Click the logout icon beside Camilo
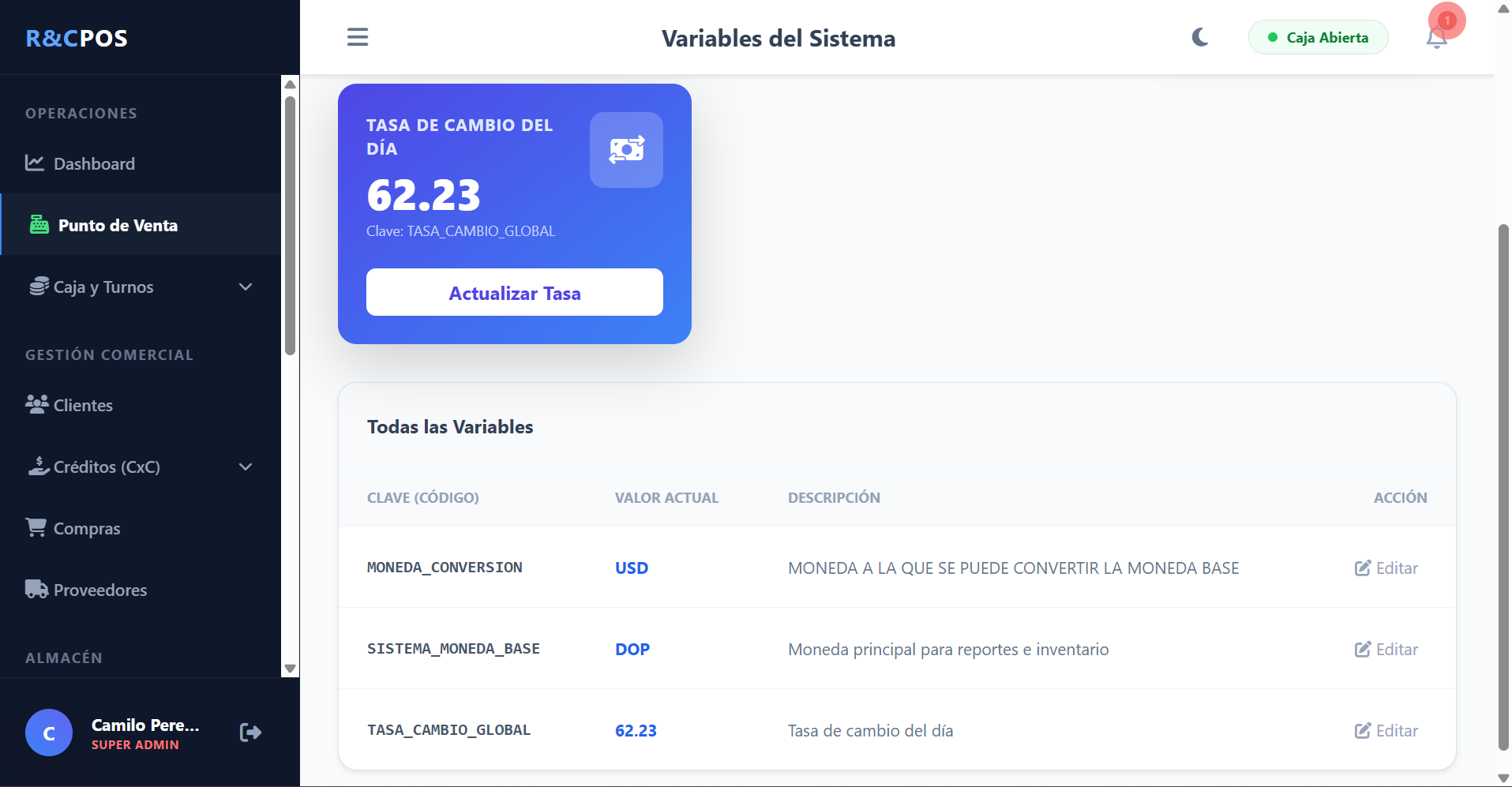Viewport: 1512px width, 787px height. coord(250,733)
